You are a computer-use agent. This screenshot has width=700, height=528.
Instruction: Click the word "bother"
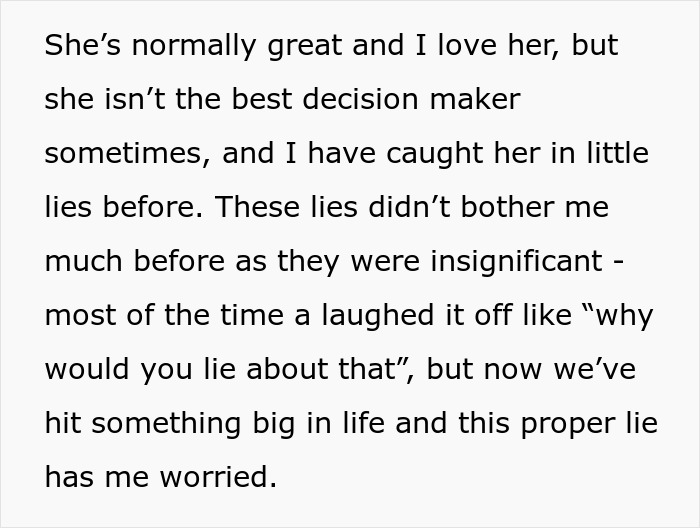[x=511, y=209]
